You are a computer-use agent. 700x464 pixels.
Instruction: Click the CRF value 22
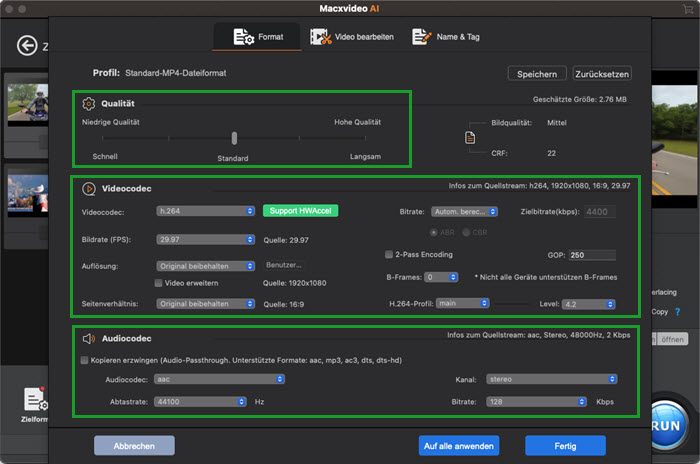(x=551, y=153)
